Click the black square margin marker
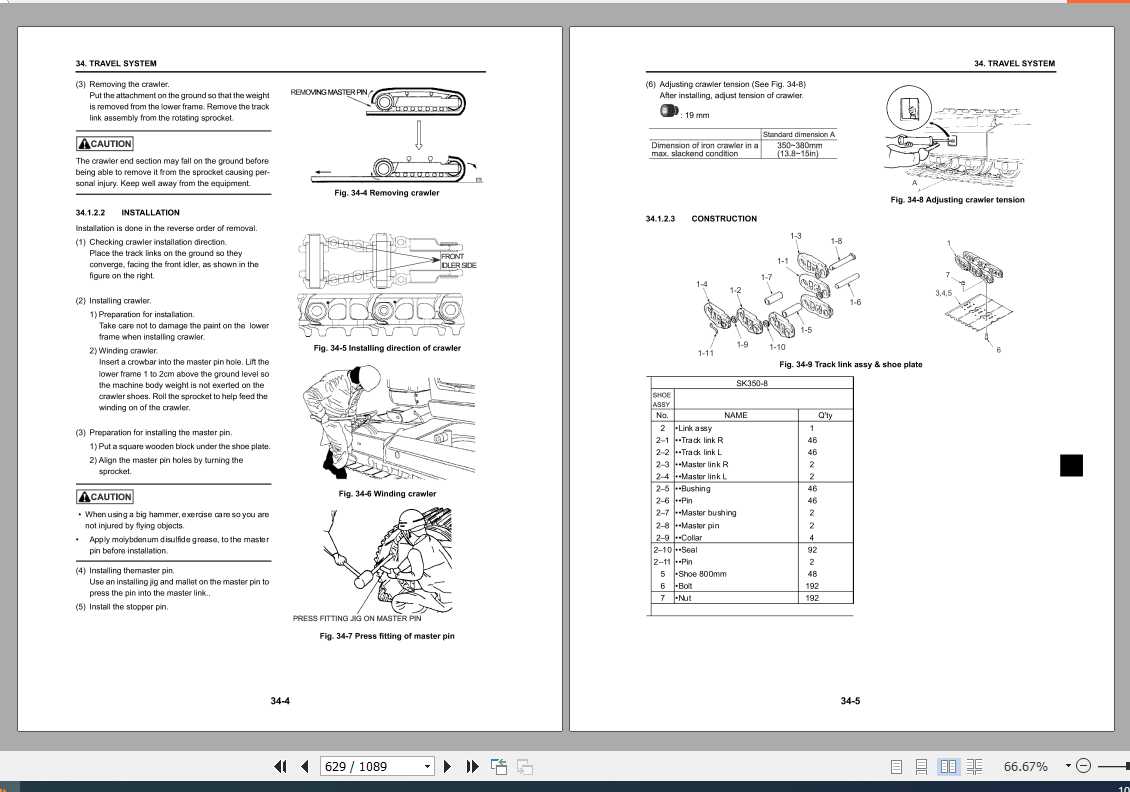 point(1071,466)
